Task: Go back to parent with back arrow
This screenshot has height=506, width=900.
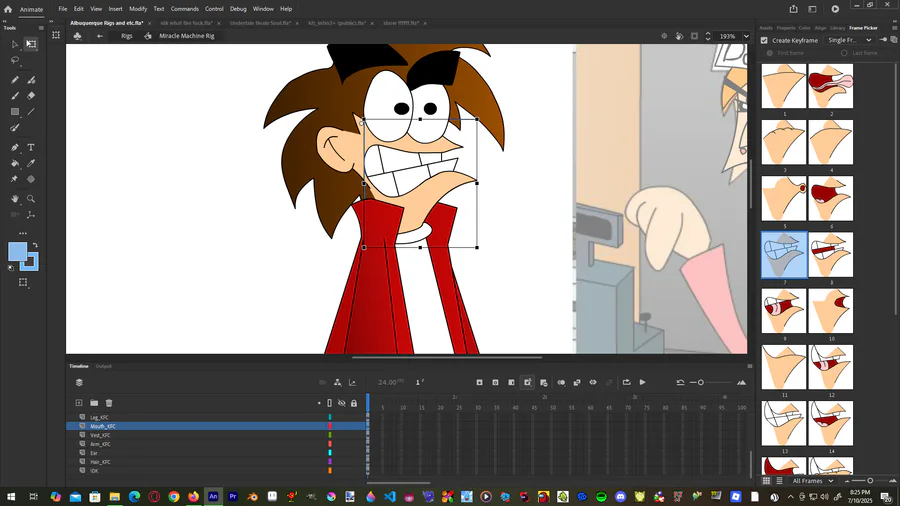Action: coord(100,36)
